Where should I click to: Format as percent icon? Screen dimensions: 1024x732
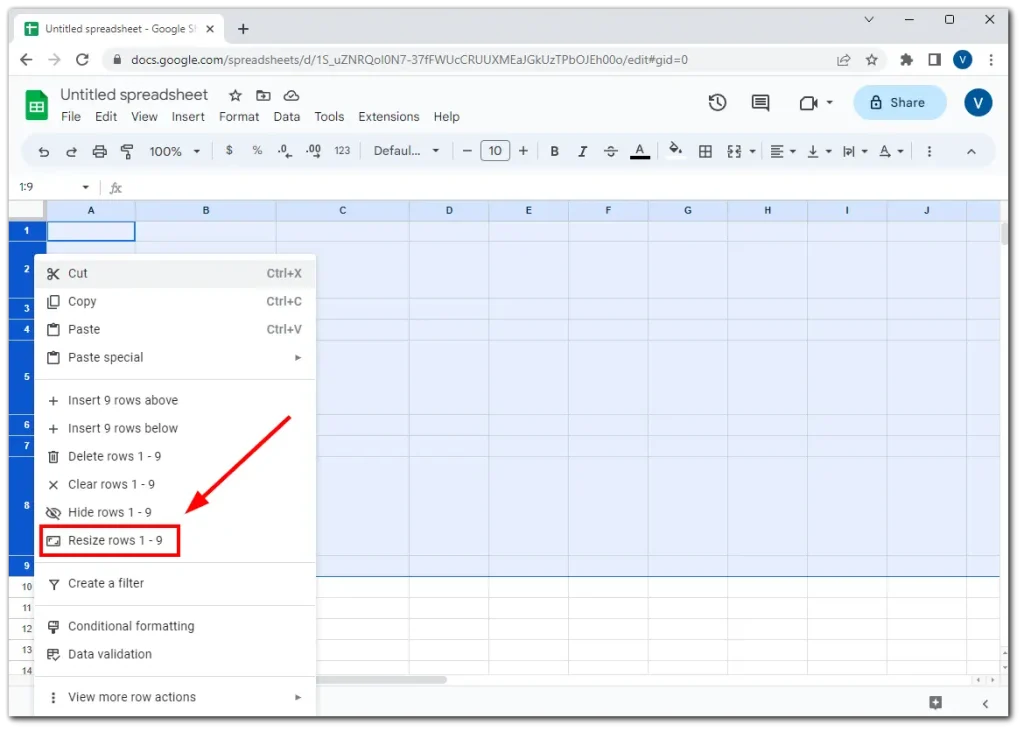tap(257, 151)
